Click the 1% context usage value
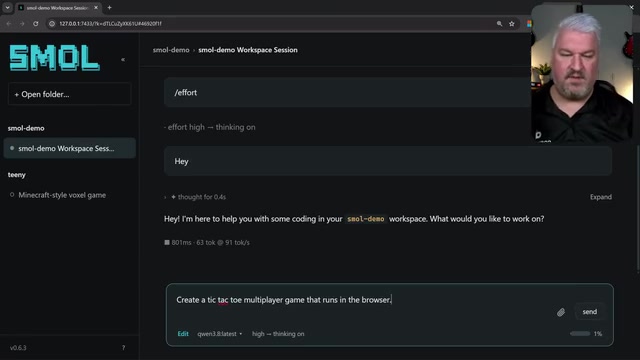 (x=598, y=334)
